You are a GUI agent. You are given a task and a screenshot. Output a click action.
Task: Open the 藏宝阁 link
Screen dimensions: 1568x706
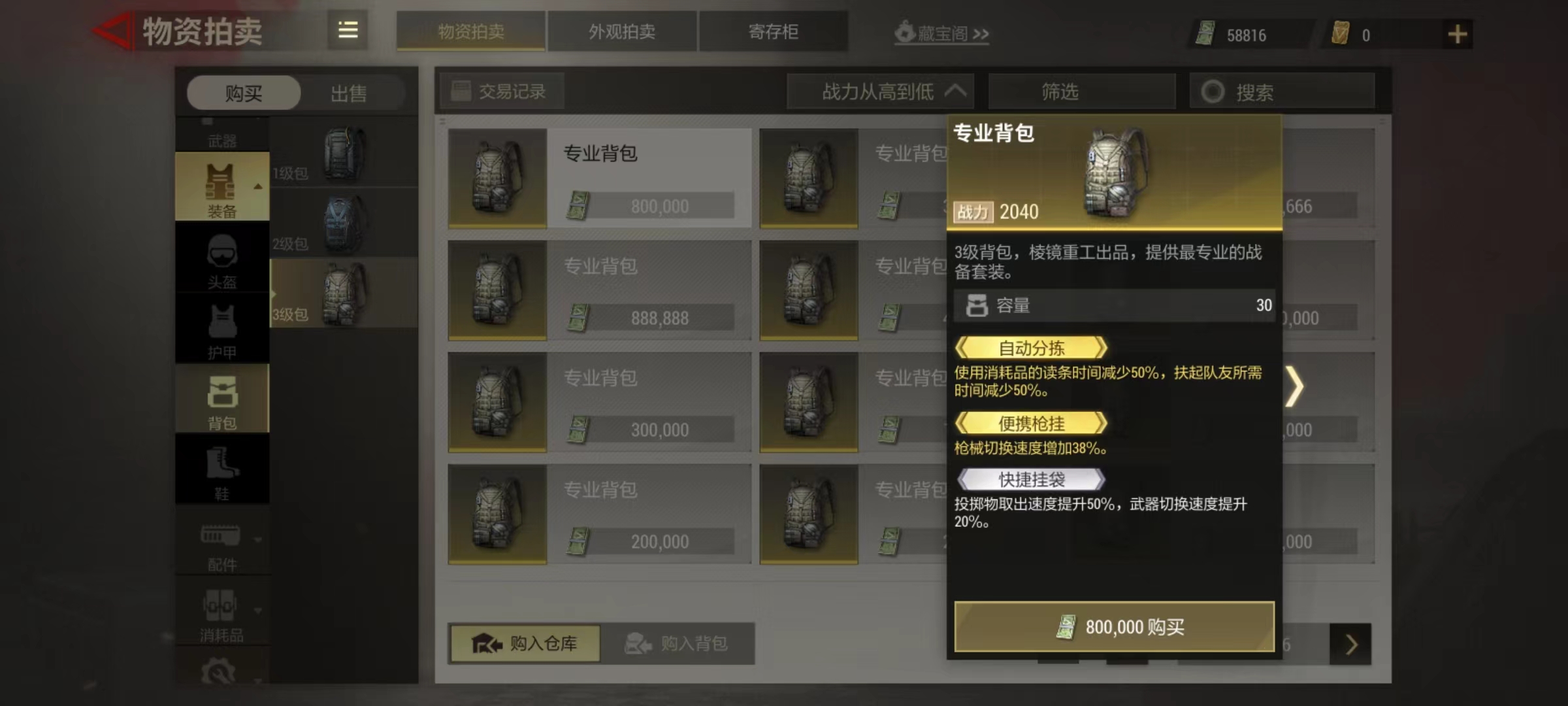coord(941,33)
